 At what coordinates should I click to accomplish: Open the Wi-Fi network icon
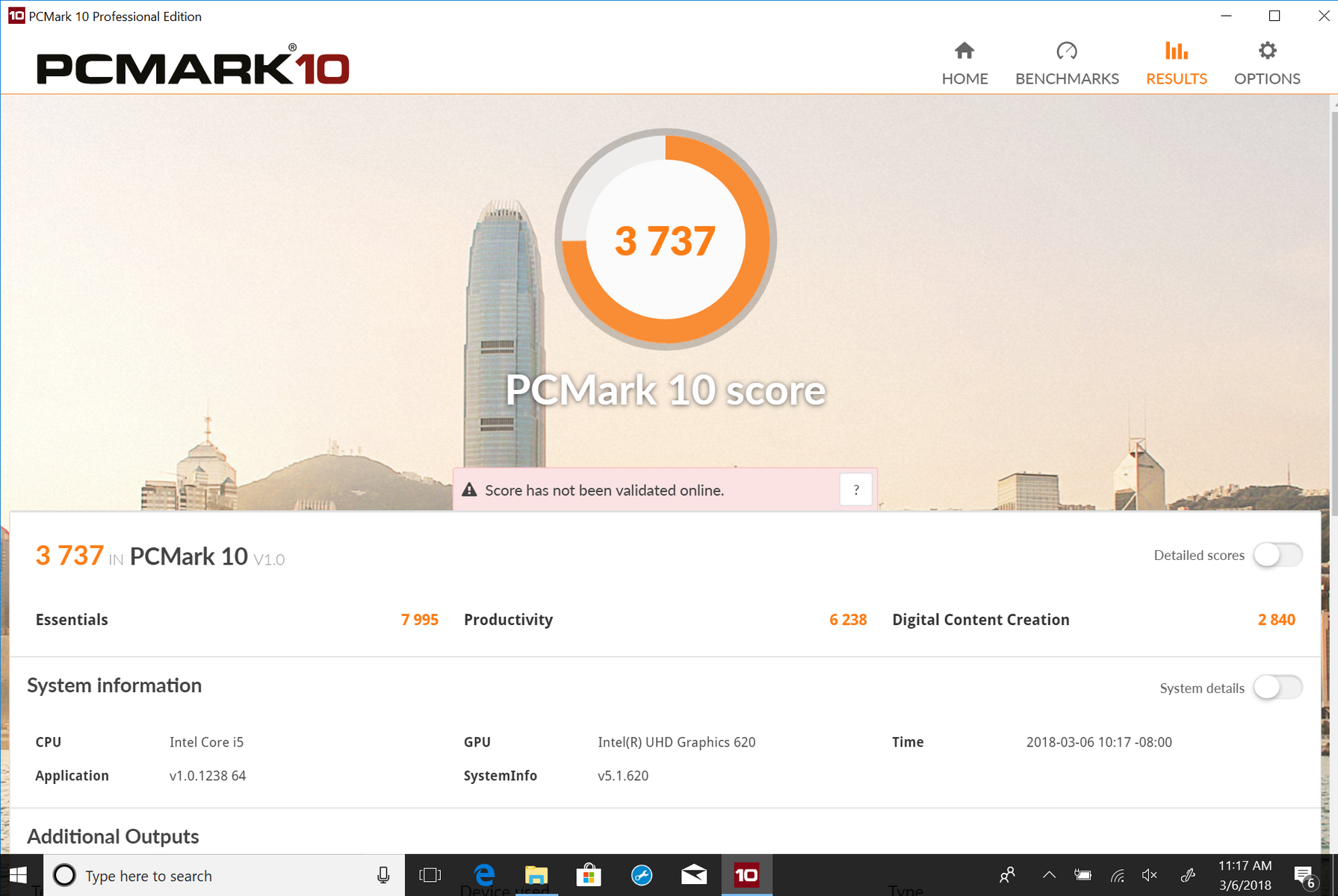point(1118,875)
